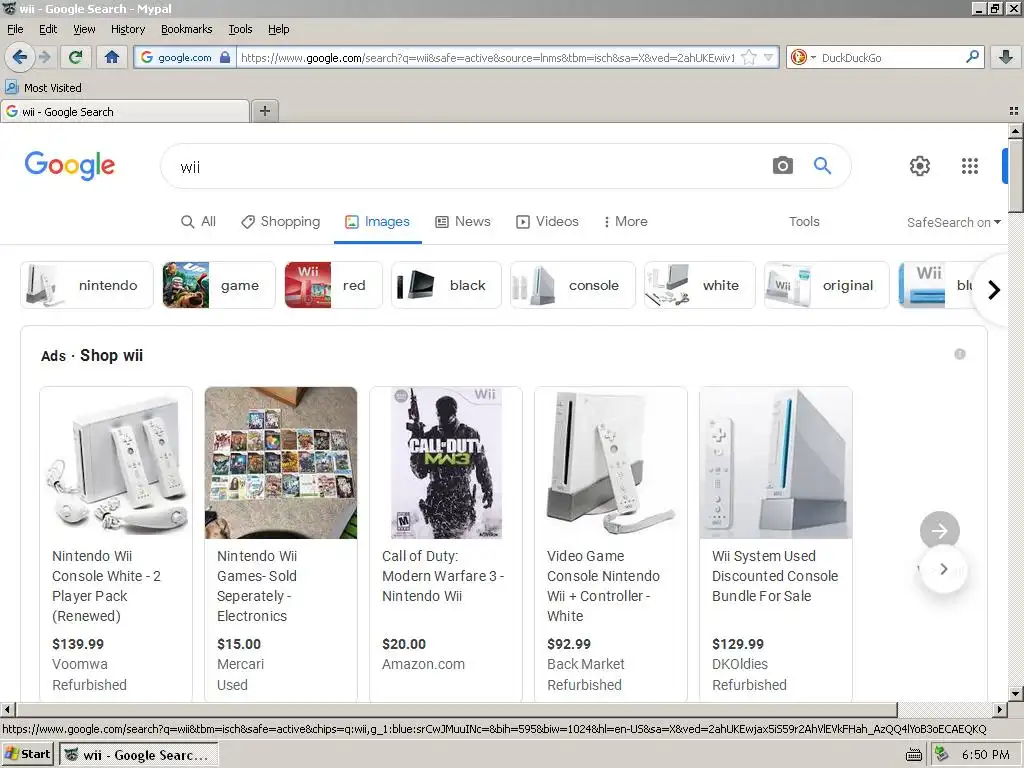The height and width of the screenshot is (768, 1024).
Task: Open the File menu
Action: point(15,29)
